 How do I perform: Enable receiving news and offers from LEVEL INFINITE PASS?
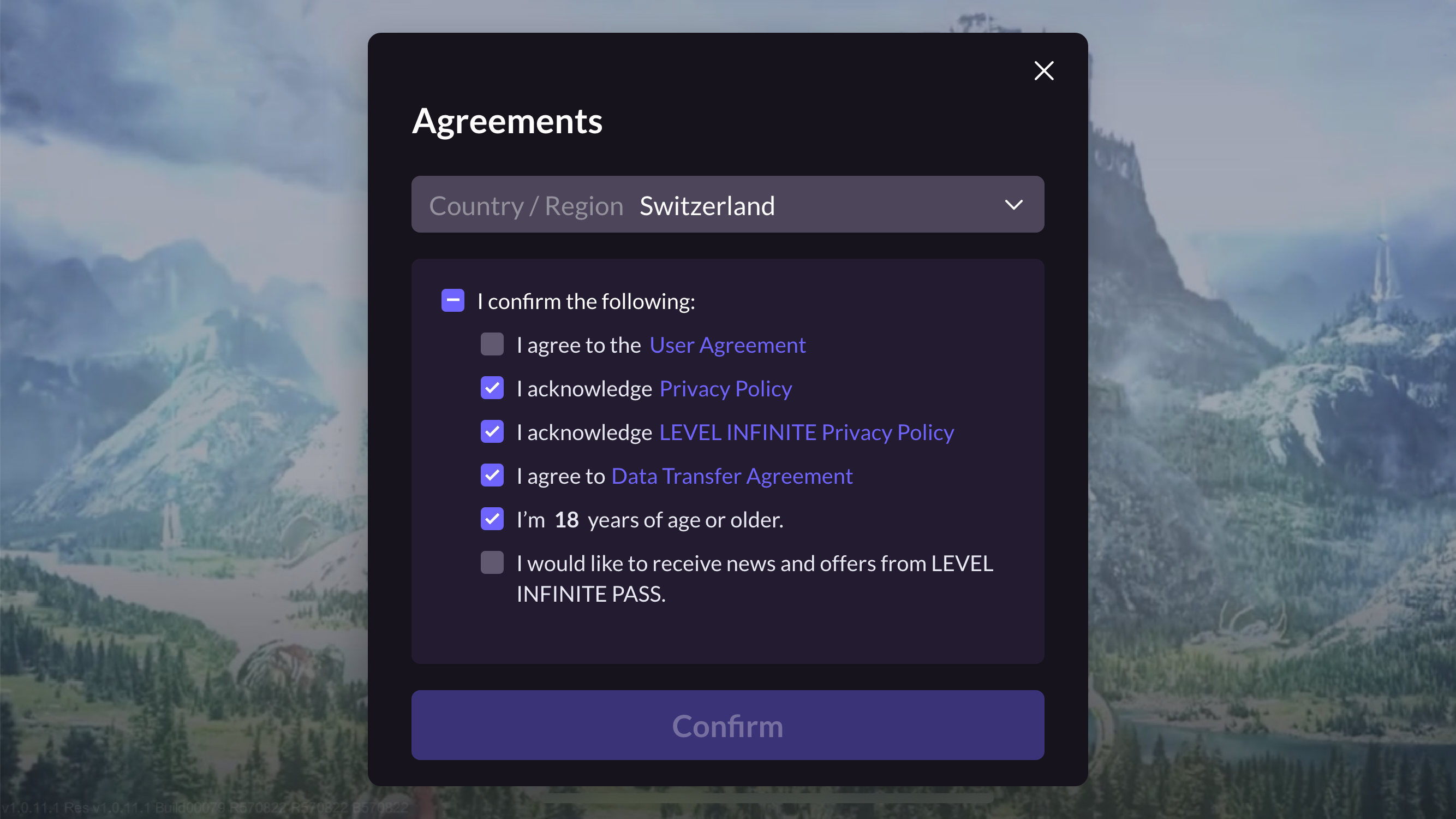click(492, 562)
